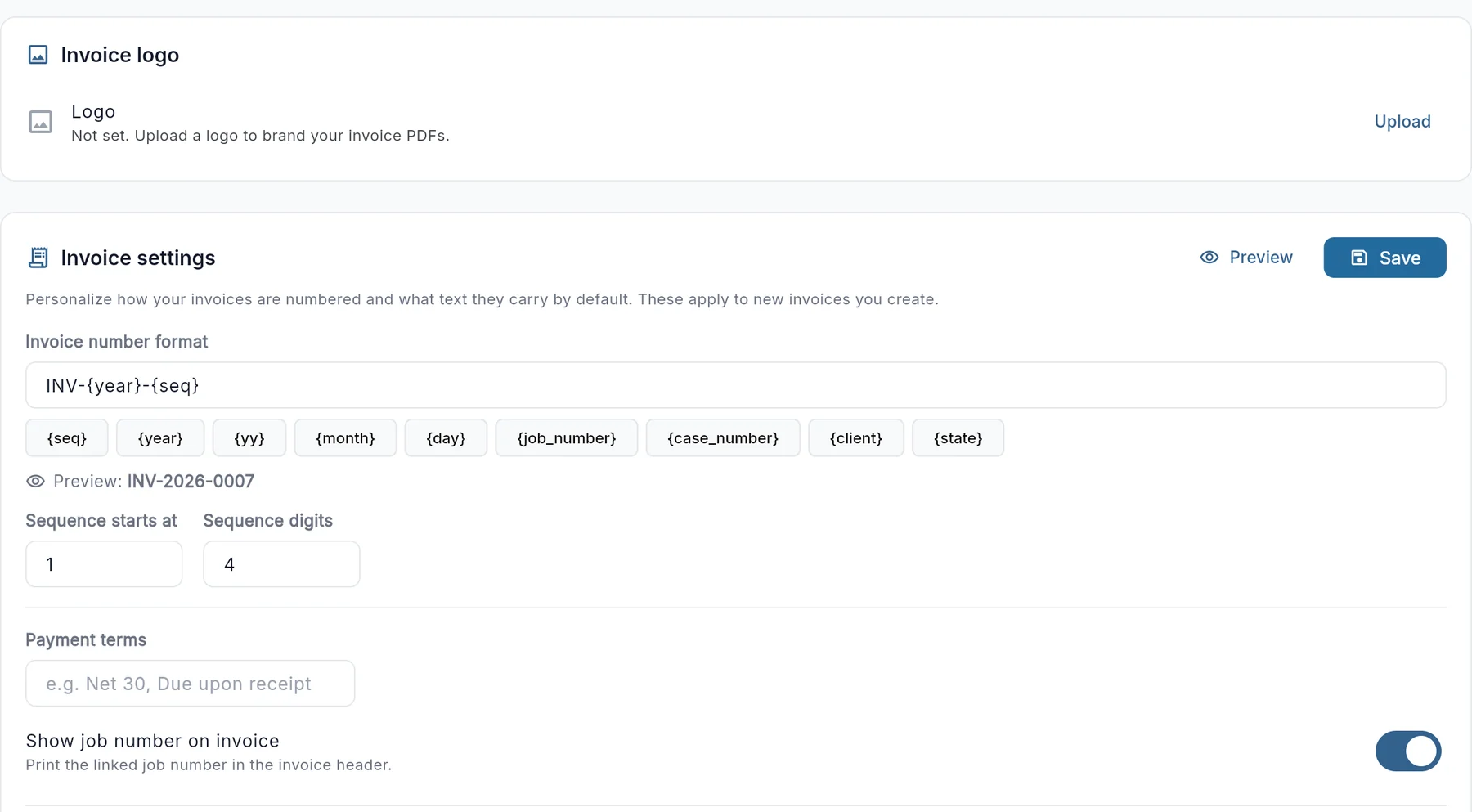The height and width of the screenshot is (812, 1472).
Task: Add the {month} placeholder chip
Action: (x=345, y=438)
